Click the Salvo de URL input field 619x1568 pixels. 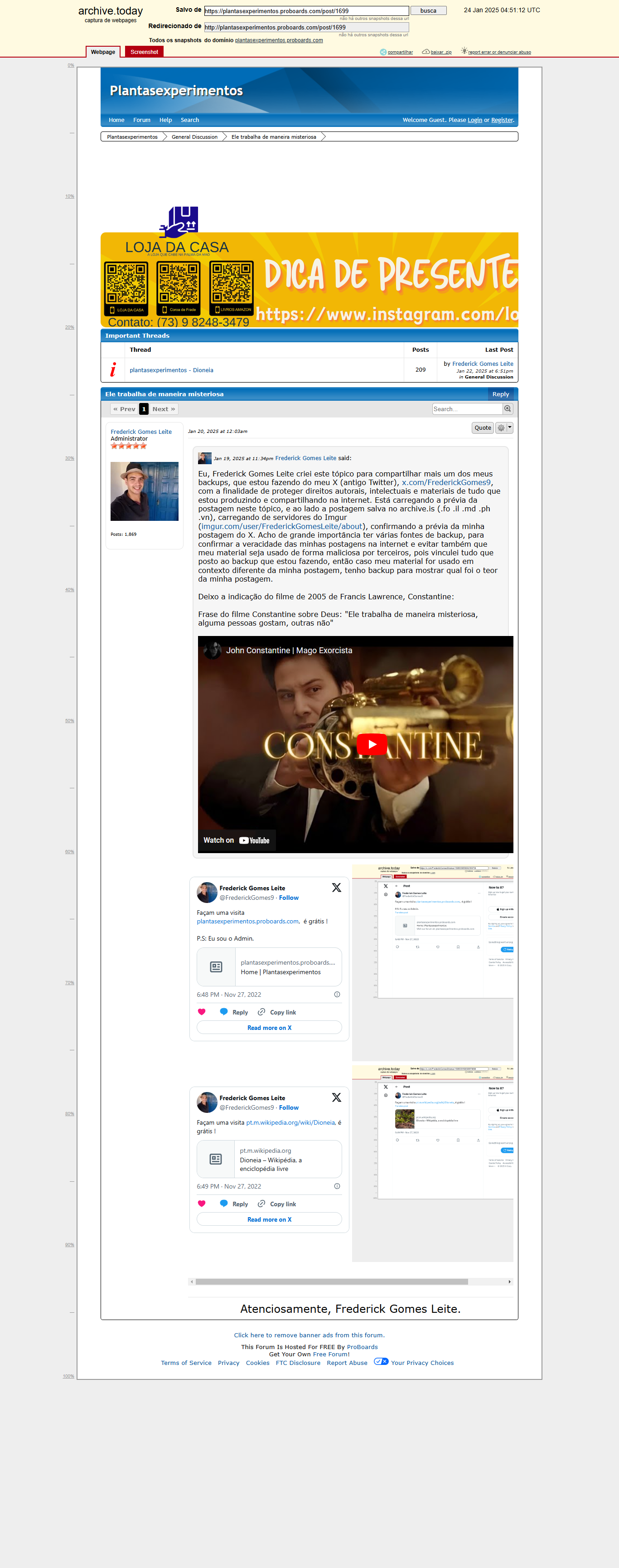click(x=306, y=11)
